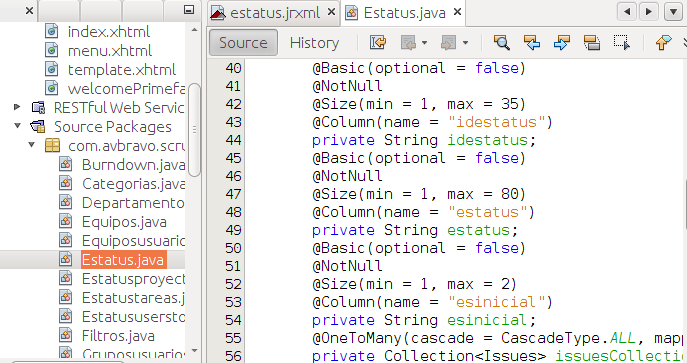Click the "esinicial" column name string
The image size is (687, 363).
point(496,302)
